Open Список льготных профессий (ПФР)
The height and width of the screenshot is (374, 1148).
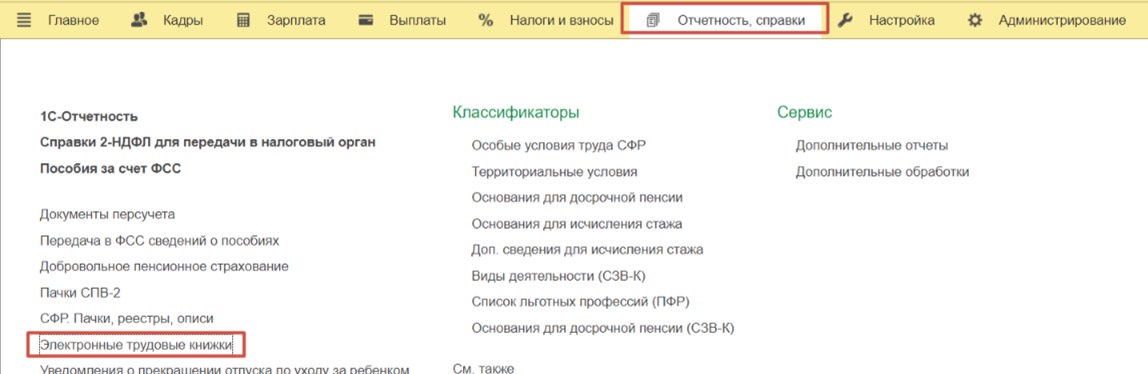(x=581, y=302)
